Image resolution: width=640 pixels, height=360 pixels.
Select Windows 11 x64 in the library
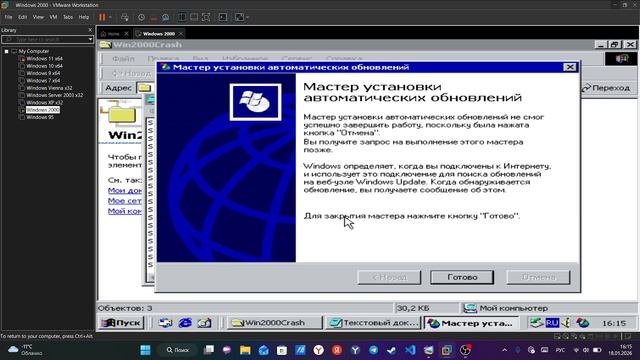(x=44, y=59)
